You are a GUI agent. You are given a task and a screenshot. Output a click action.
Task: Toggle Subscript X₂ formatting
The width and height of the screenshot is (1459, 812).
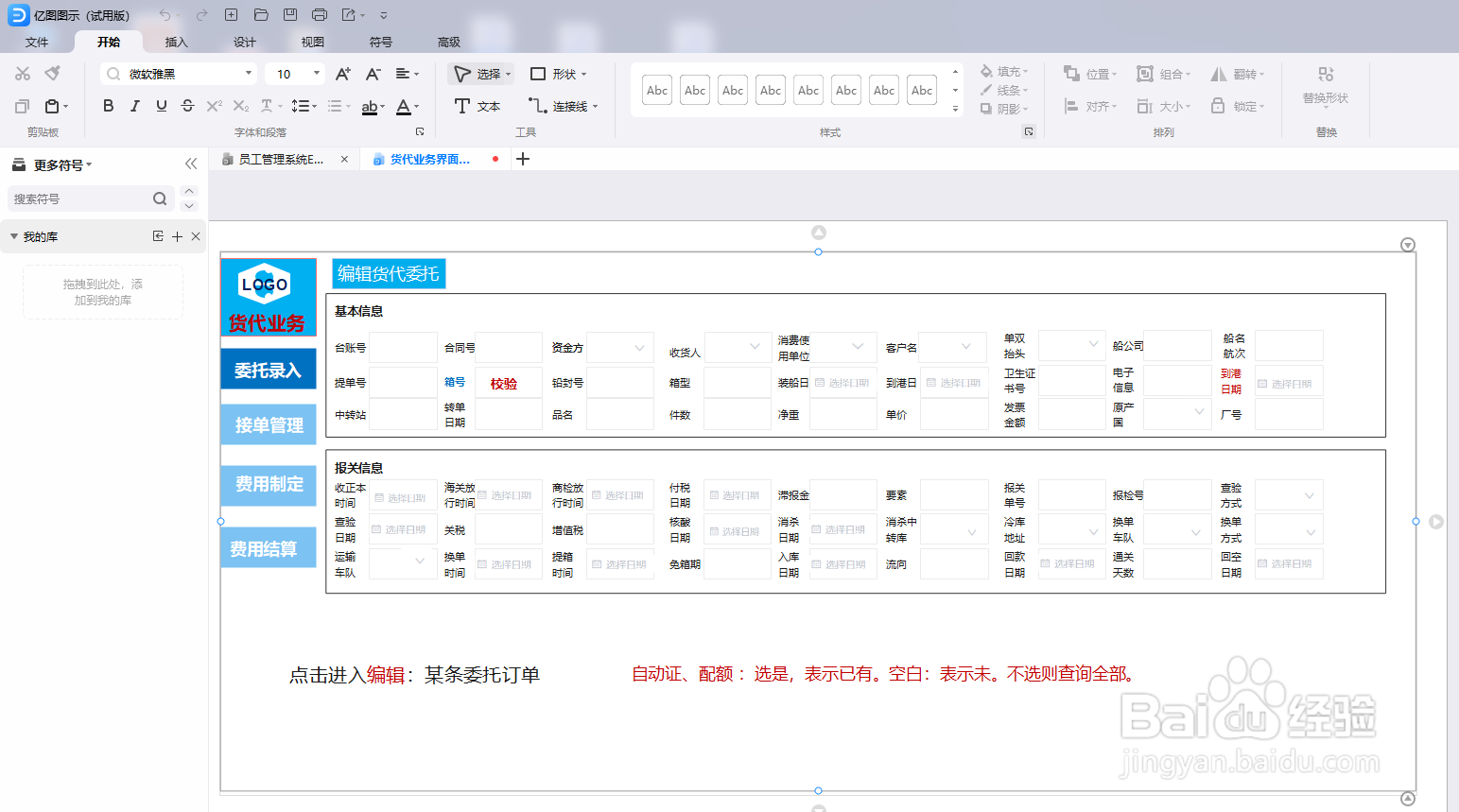click(x=241, y=106)
